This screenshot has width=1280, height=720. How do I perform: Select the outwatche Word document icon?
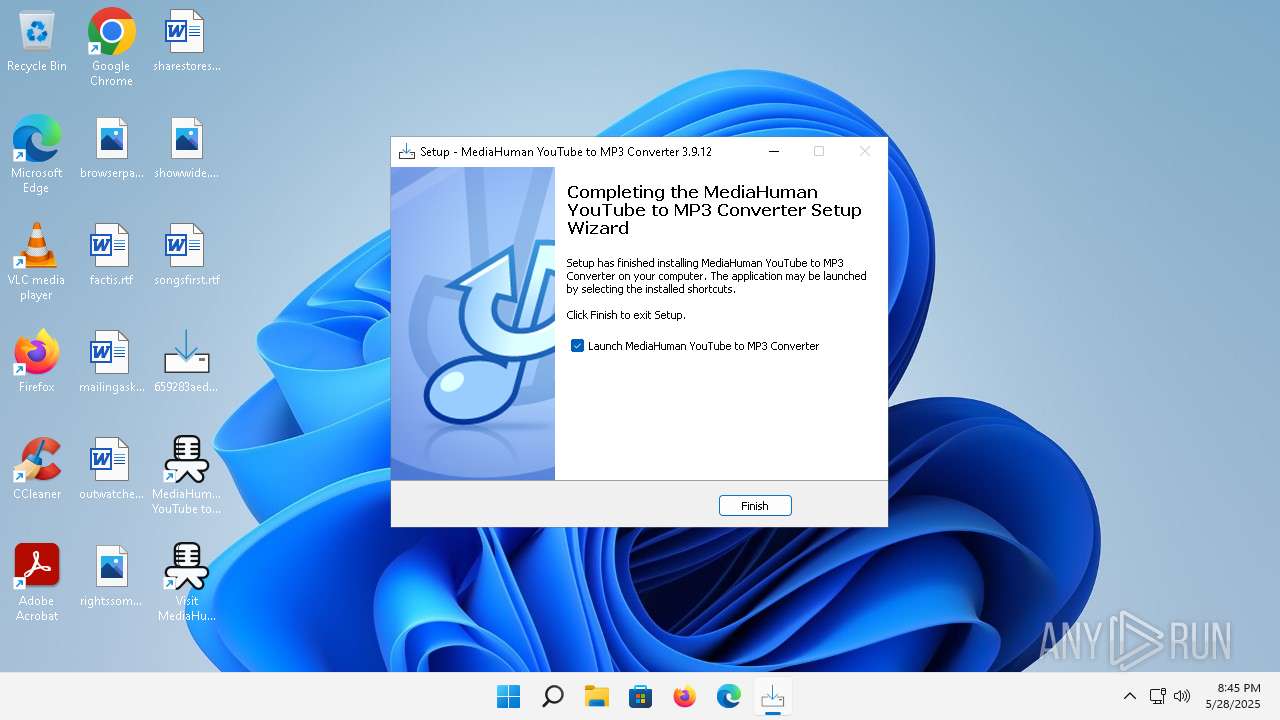[111, 469]
